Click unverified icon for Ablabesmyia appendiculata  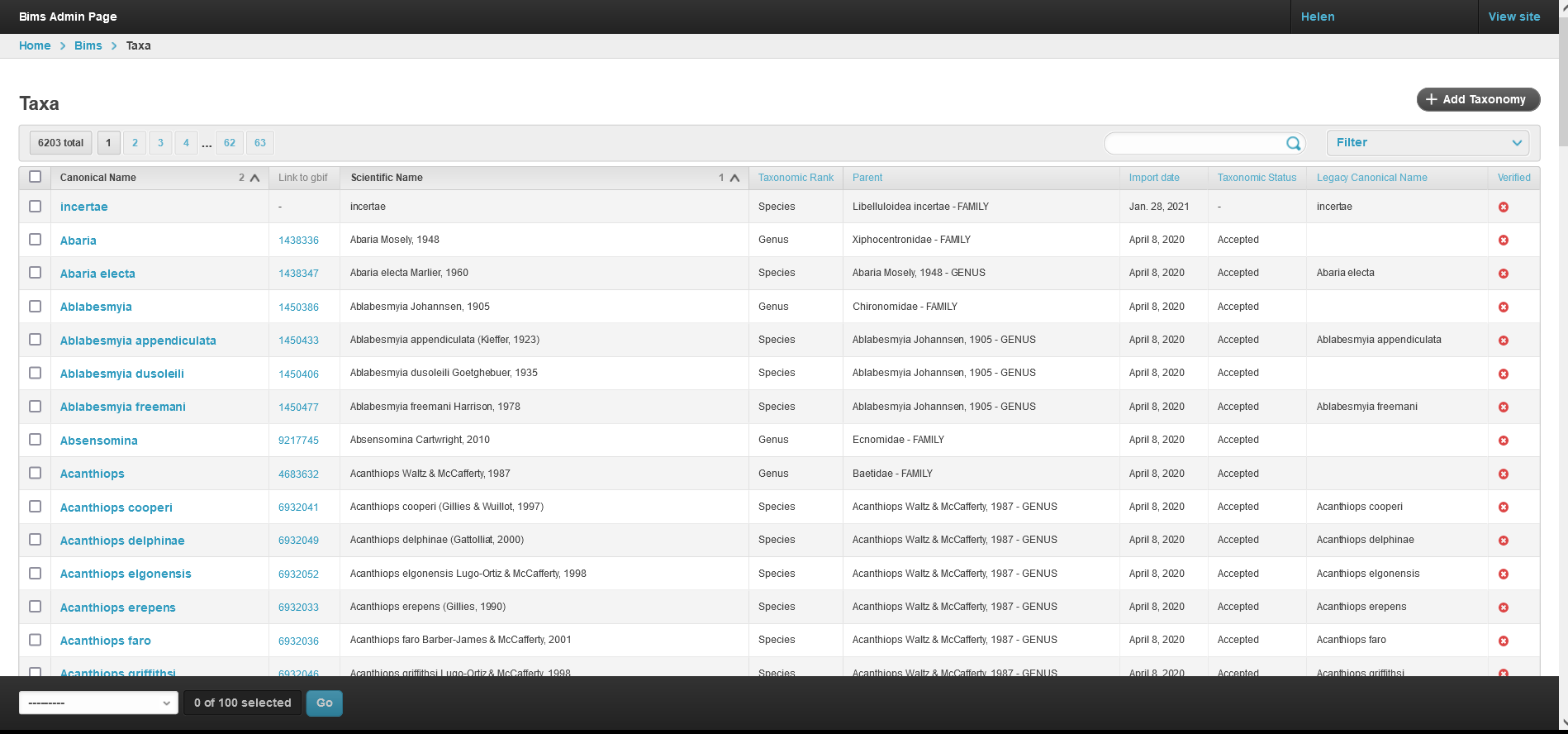[1504, 341]
